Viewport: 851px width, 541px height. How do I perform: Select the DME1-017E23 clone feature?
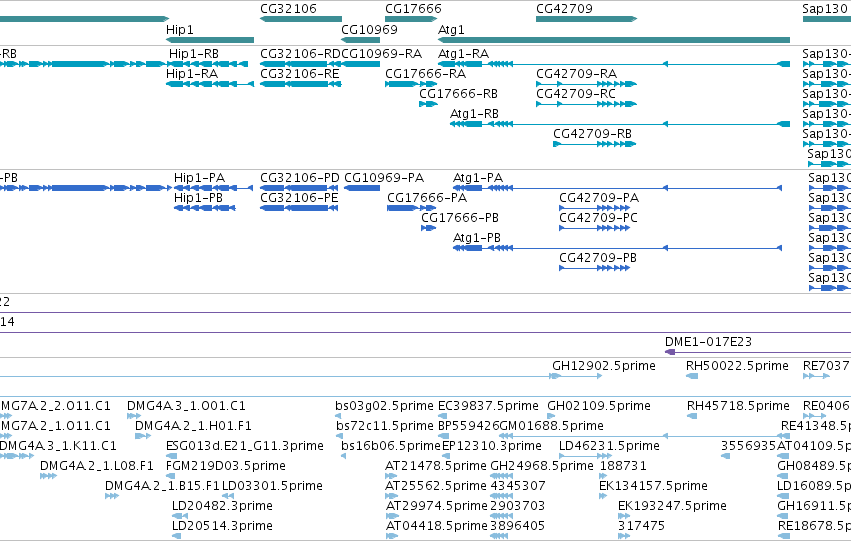pyautogui.click(x=758, y=352)
